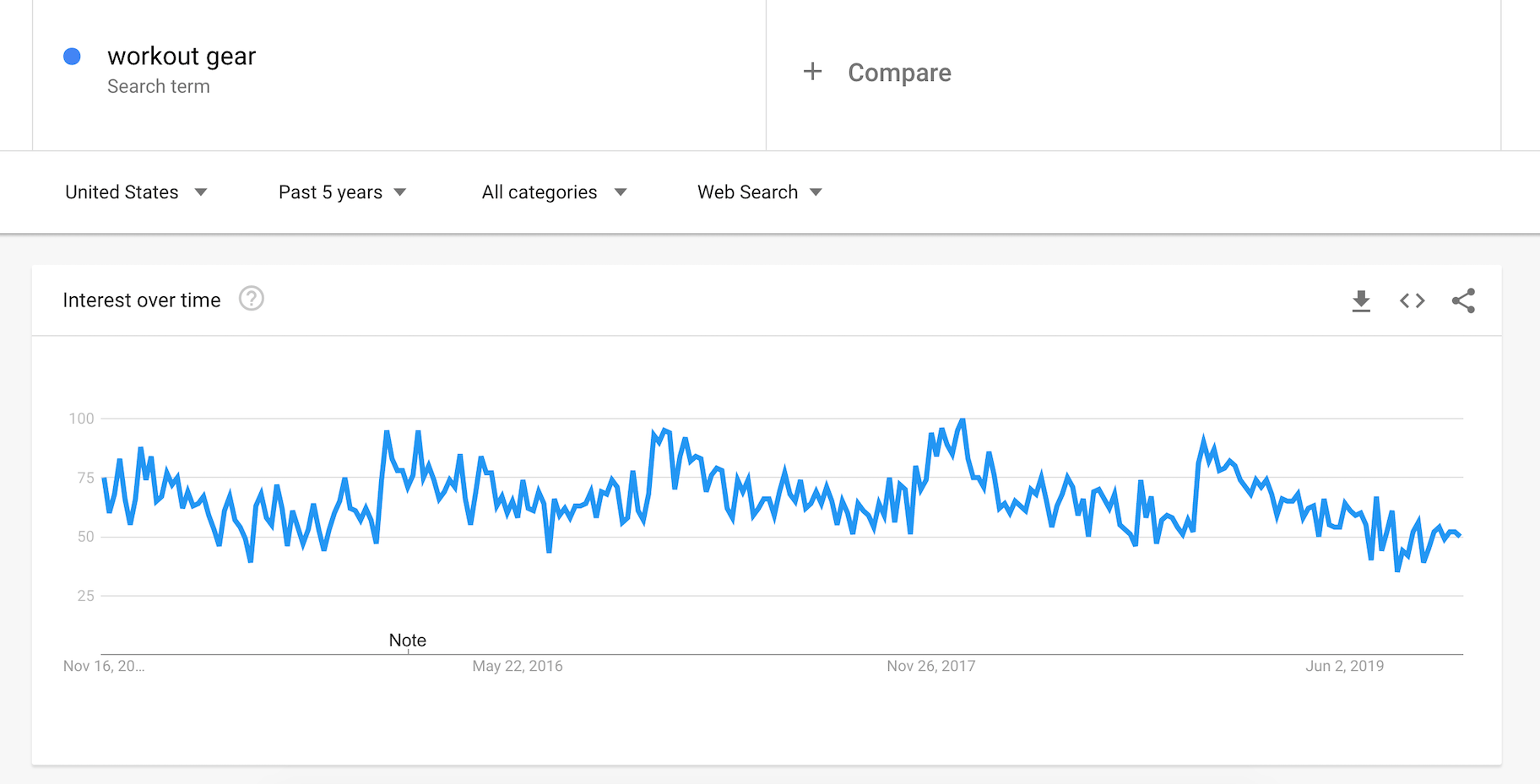This screenshot has height=784, width=1540.
Task: Click the Compare text to add a term
Action: [899, 73]
